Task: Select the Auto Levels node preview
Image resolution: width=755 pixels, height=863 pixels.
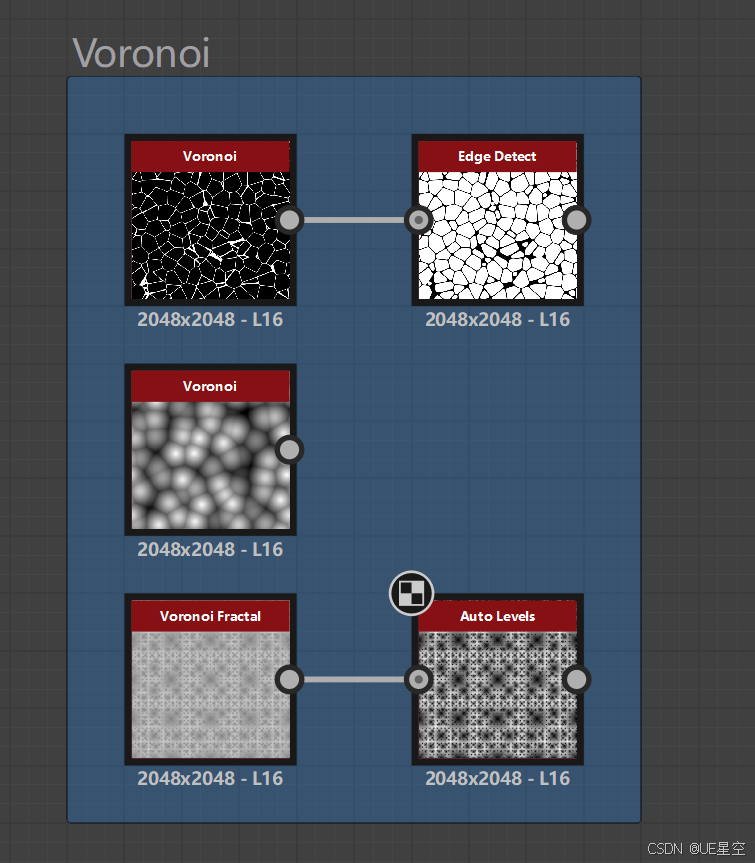Action: [x=497, y=695]
